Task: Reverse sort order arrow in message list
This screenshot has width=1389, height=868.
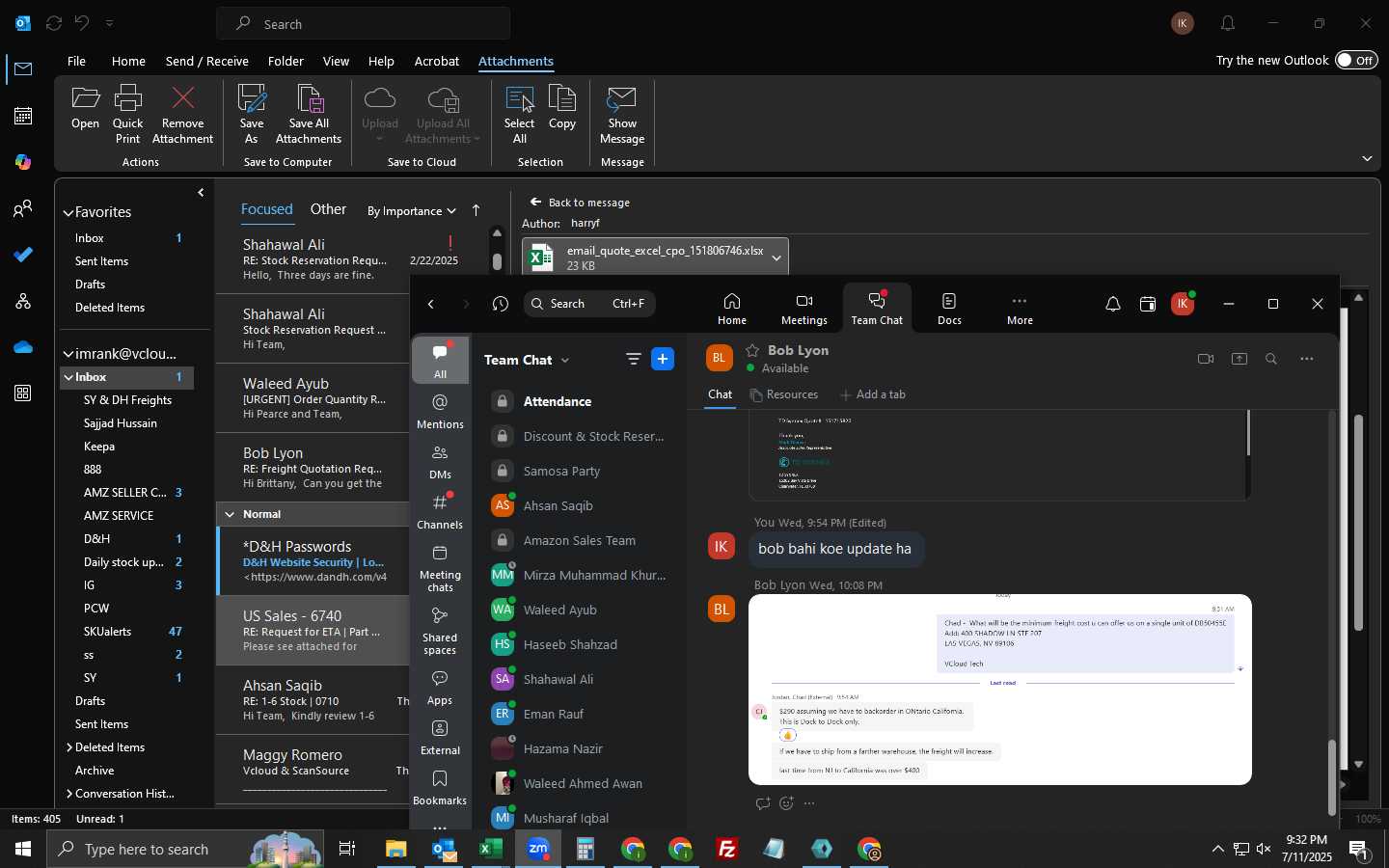Action: [x=476, y=210]
